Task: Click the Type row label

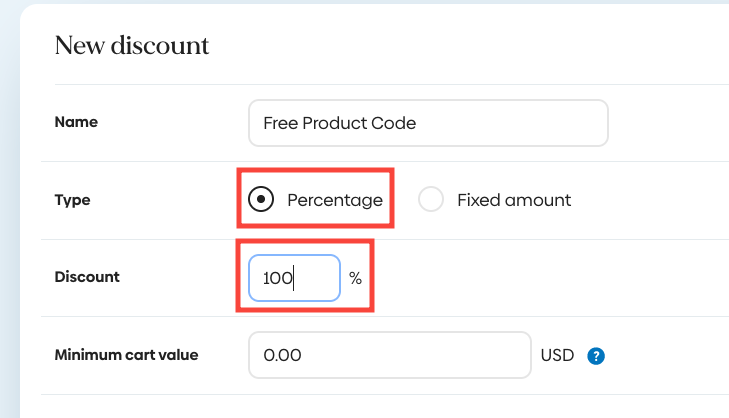Action: point(72,200)
